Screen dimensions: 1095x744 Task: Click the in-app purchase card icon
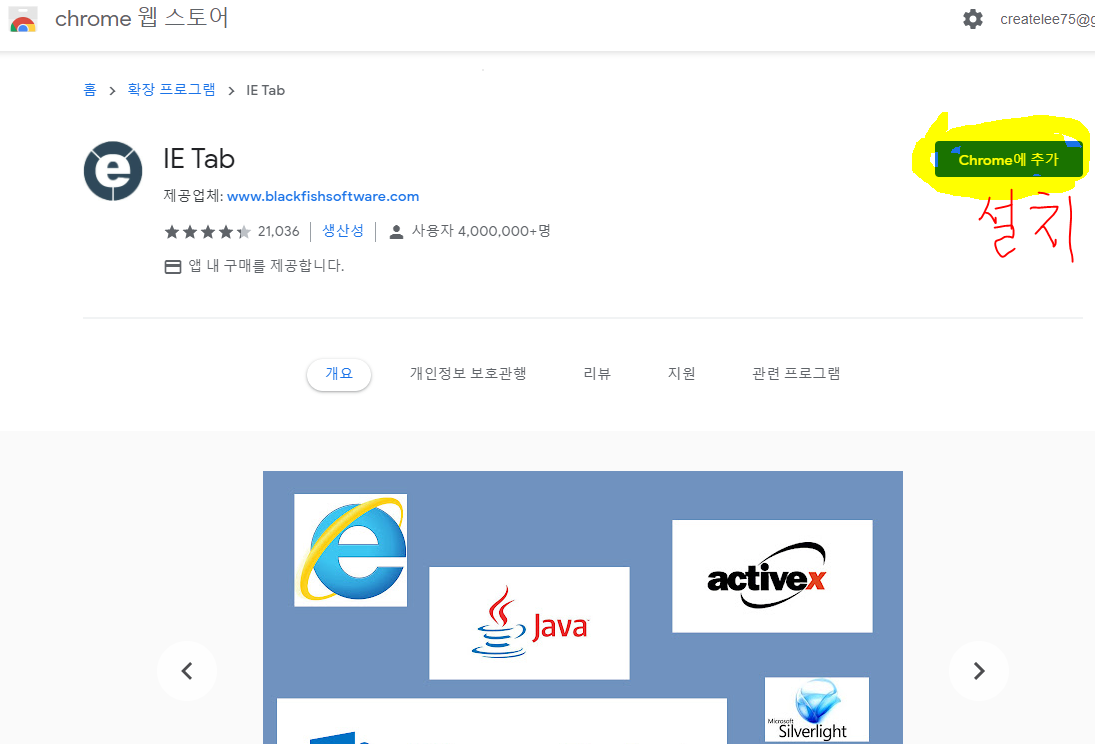172,267
